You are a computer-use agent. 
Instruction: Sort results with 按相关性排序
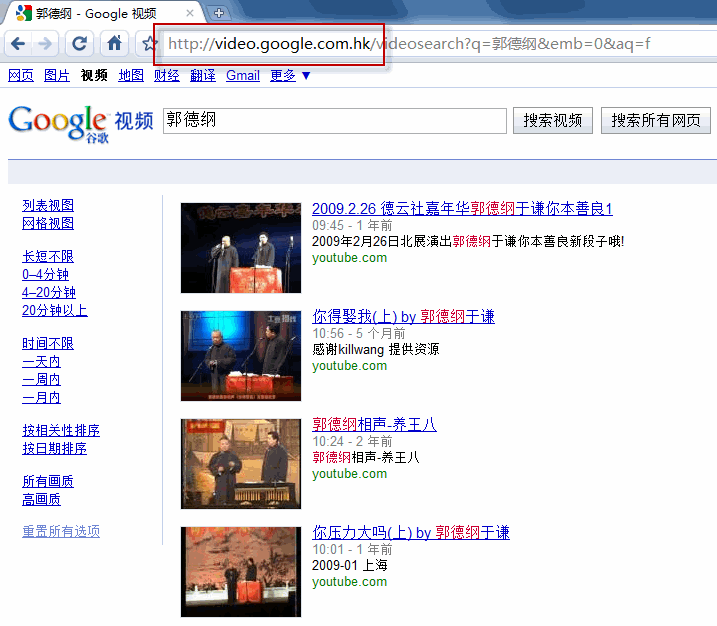pos(61,430)
